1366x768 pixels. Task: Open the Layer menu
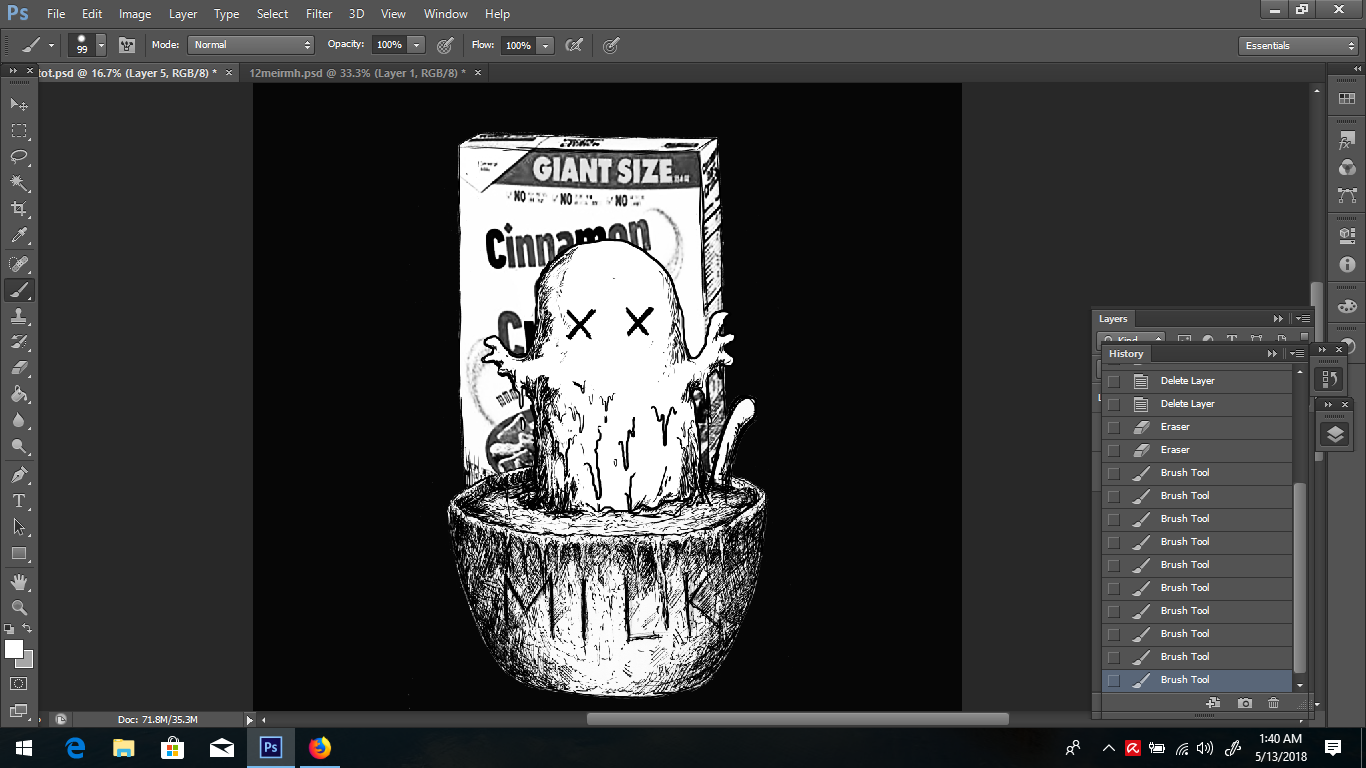183,14
